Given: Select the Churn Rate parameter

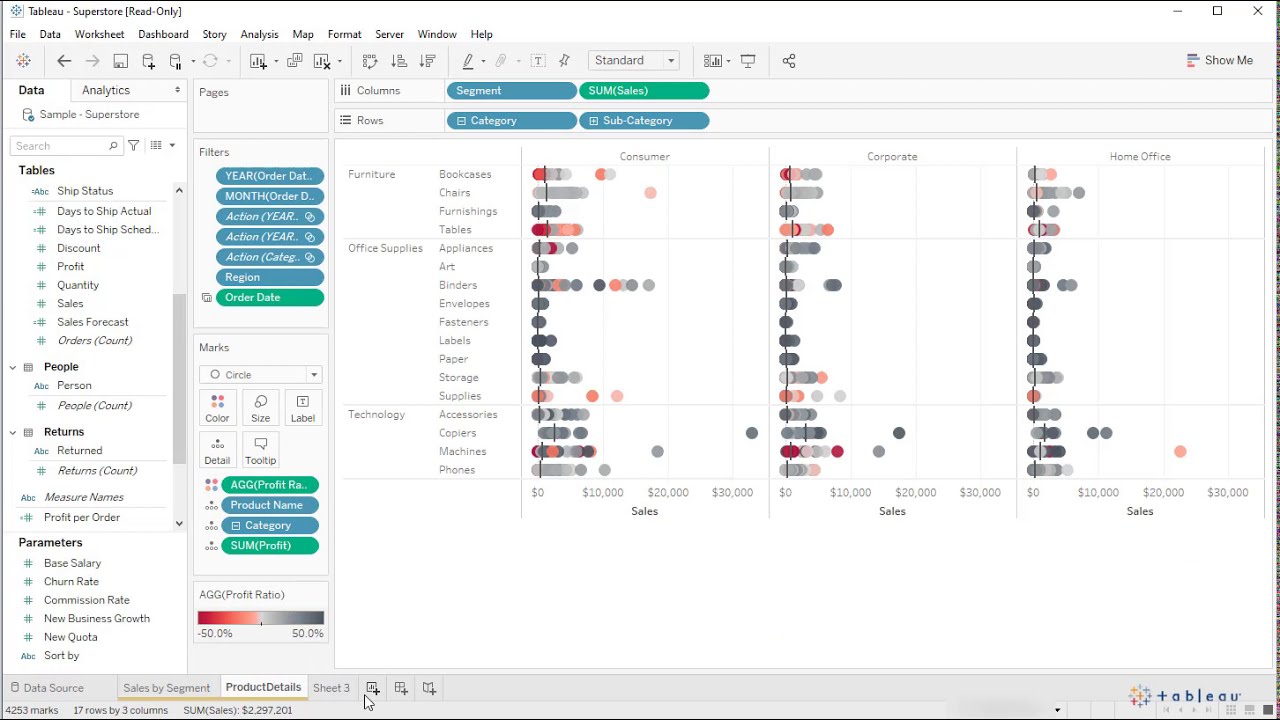Looking at the screenshot, I should [71, 582].
